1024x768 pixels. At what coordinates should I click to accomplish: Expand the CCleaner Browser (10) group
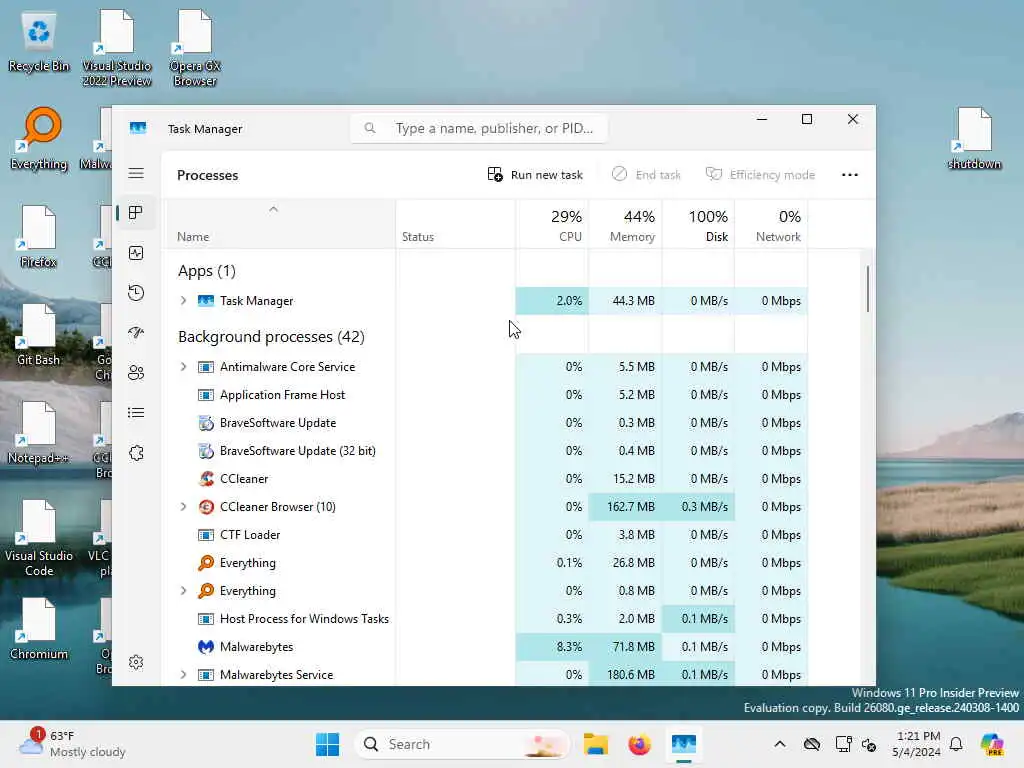click(184, 507)
